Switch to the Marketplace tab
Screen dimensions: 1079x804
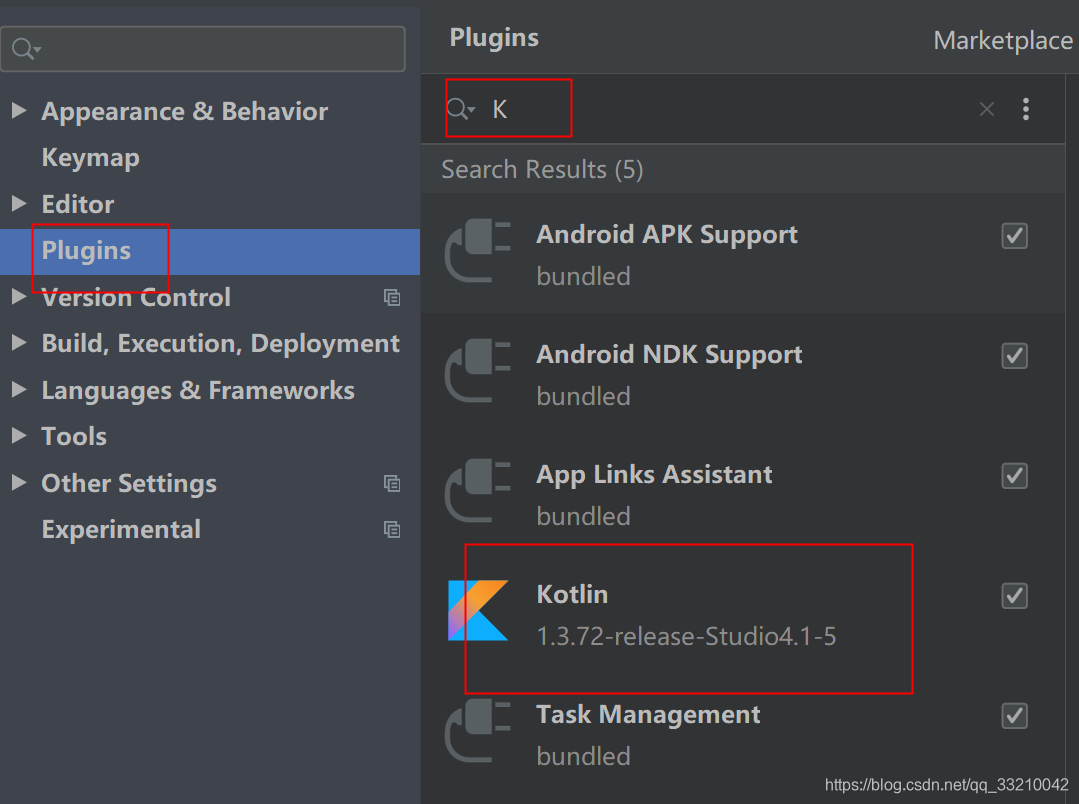[1002, 40]
